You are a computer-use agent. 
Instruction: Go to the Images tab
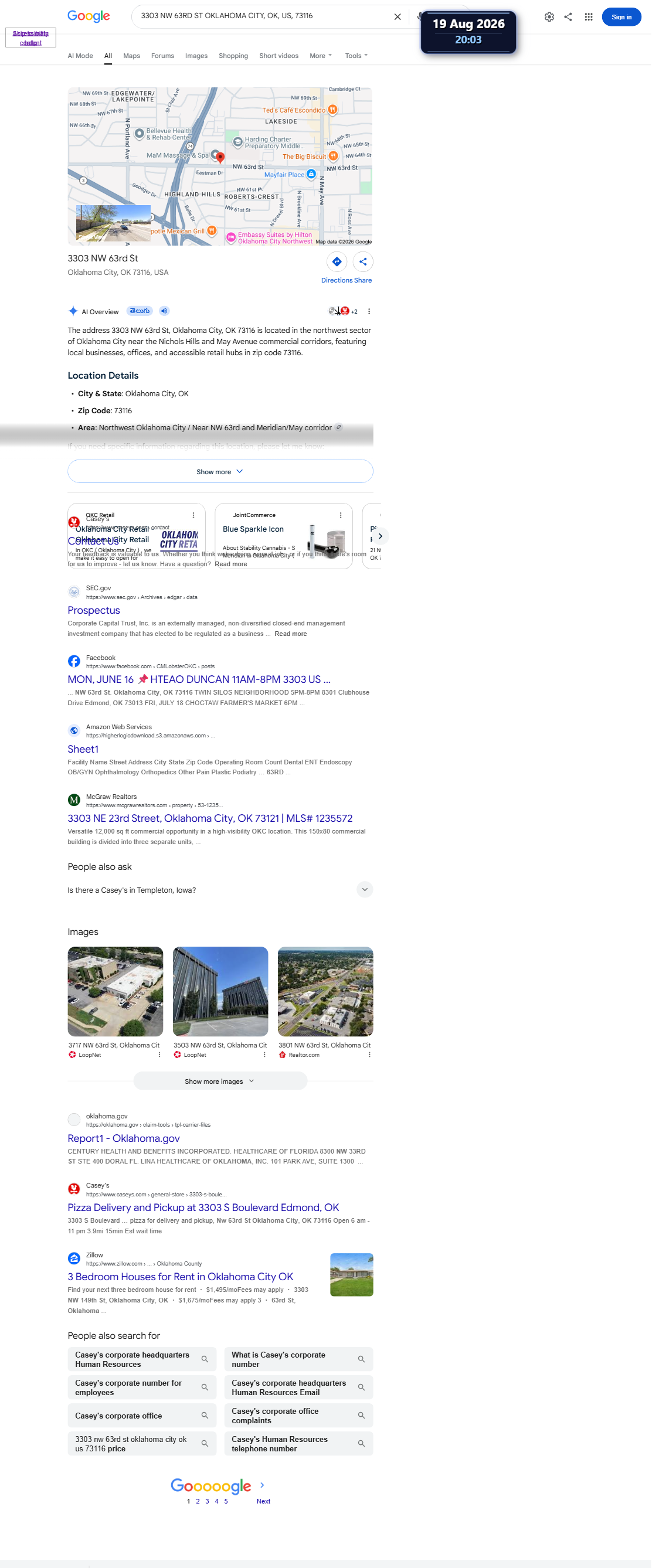click(x=196, y=56)
